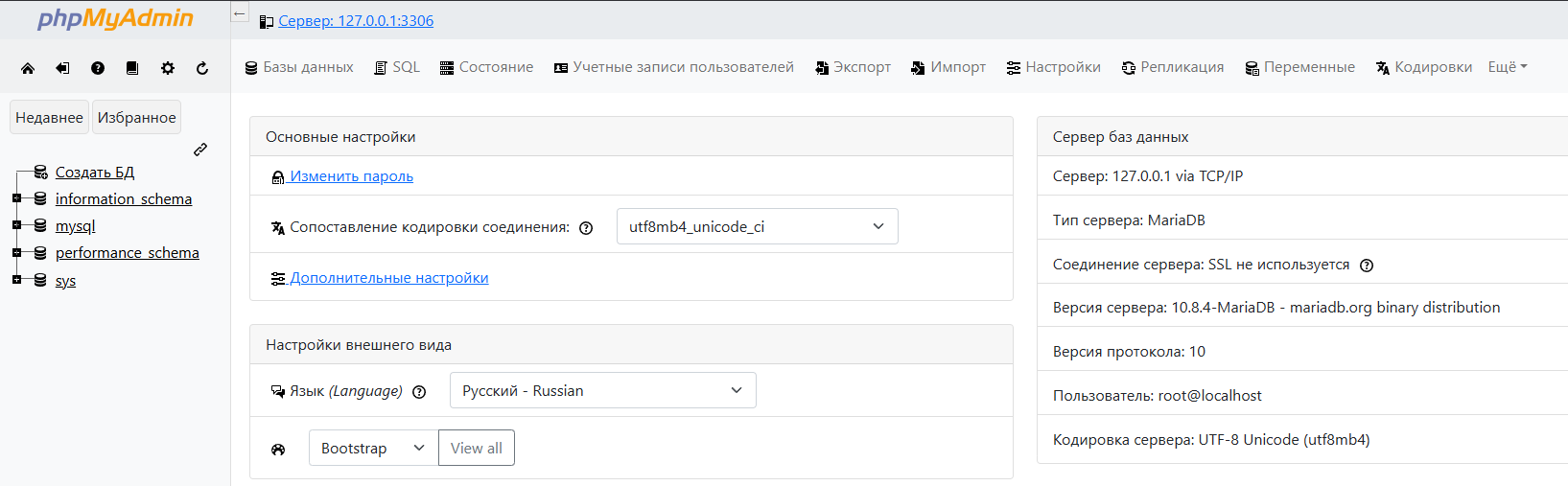The height and width of the screenshot is (486, 1568).
Task: Open the sys database link
Action: click(65, 281)
